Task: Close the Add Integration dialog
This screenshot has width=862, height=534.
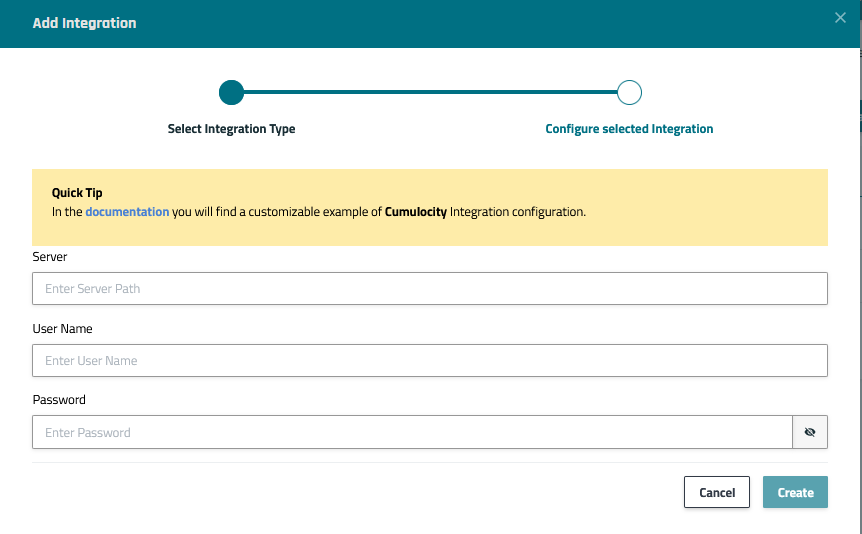Action: [840, 18]
